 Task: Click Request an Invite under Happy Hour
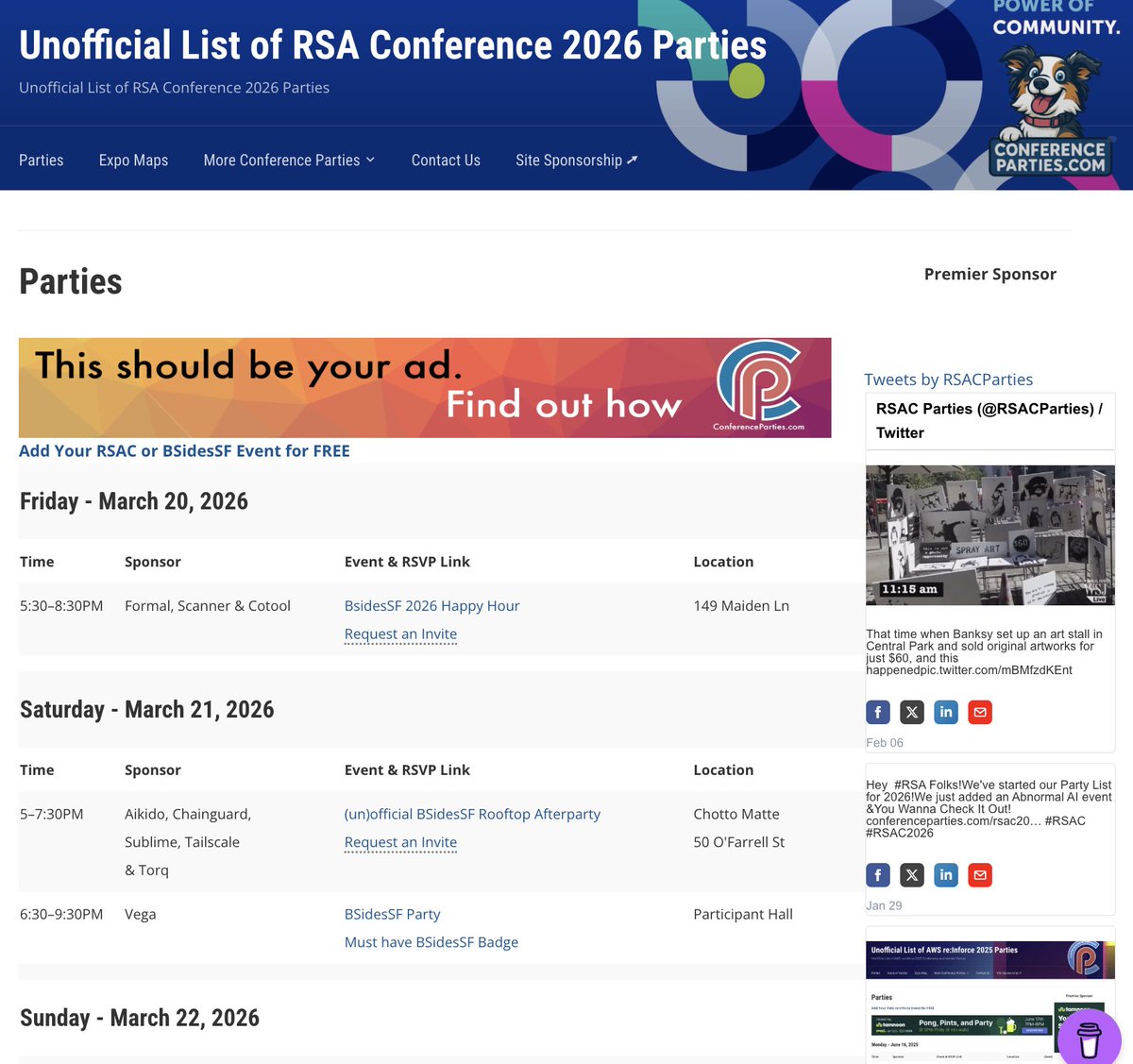pyautogui.click(x=400, y=634)
